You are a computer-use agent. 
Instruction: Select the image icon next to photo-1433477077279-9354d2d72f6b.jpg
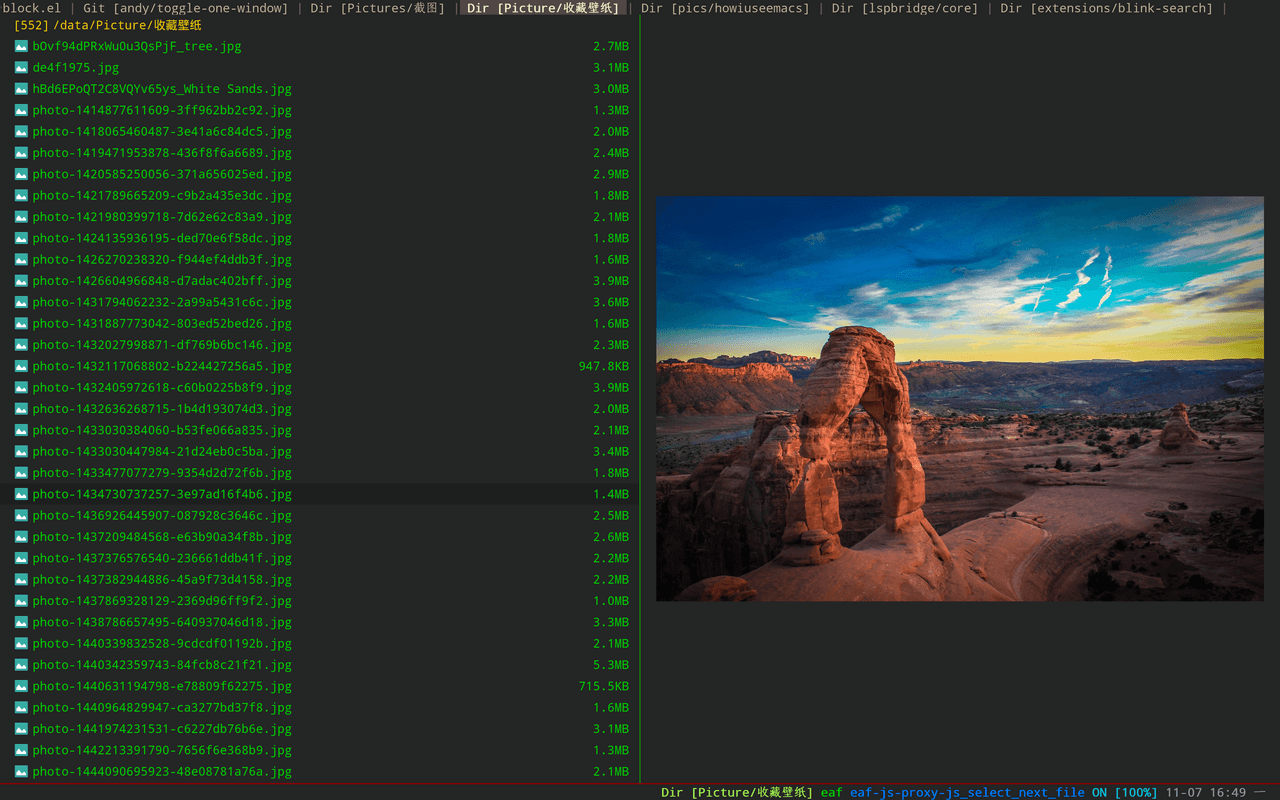click(x=21, y=473)
